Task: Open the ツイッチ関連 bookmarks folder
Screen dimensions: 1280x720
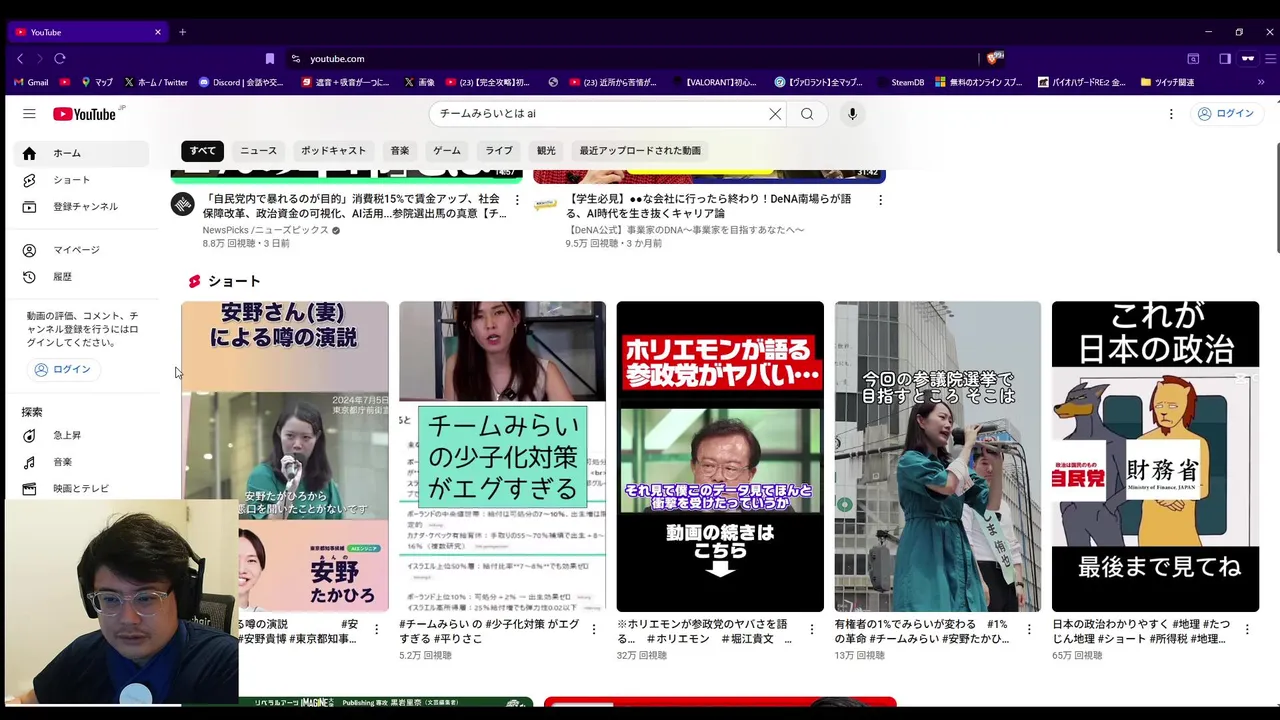Action: click(1167, 82)
